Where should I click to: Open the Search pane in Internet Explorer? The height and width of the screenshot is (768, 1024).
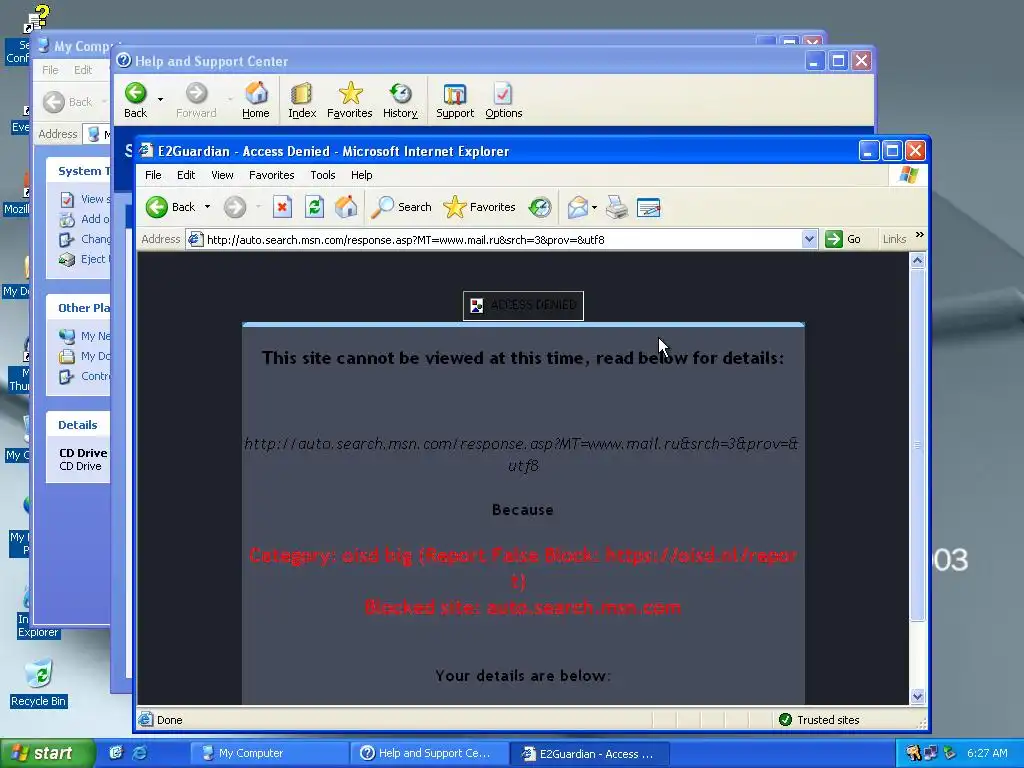(x=401, y=207)
